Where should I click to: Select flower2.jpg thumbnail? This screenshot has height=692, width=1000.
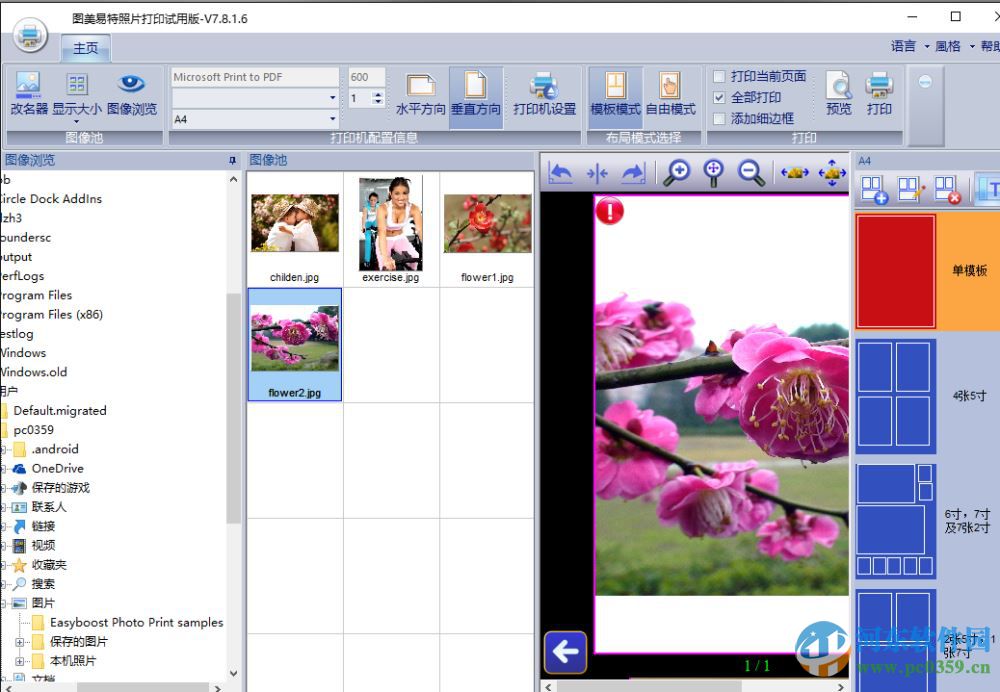tap(295, 344)
